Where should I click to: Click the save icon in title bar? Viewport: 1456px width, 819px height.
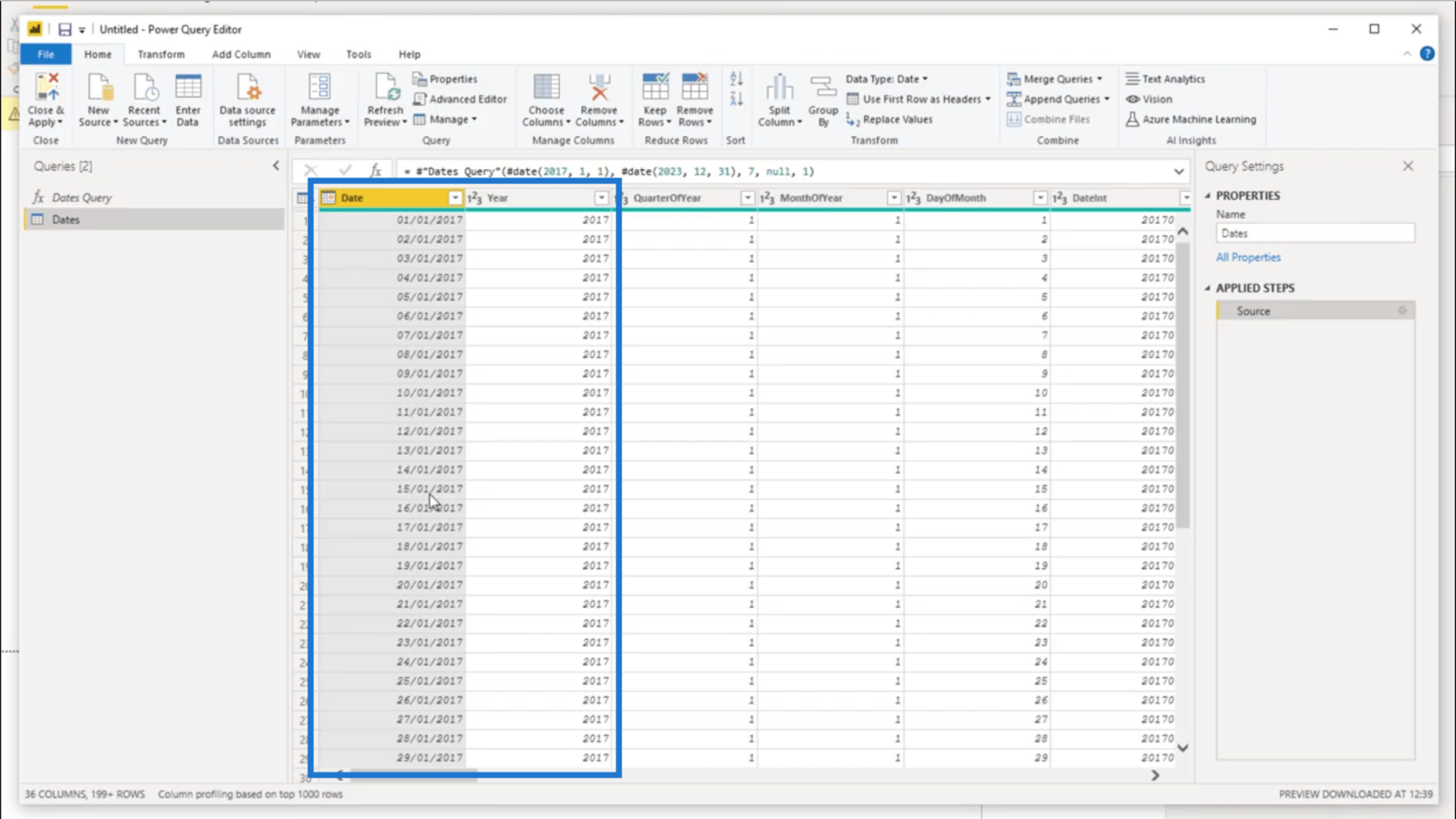[x=64, y=29]
